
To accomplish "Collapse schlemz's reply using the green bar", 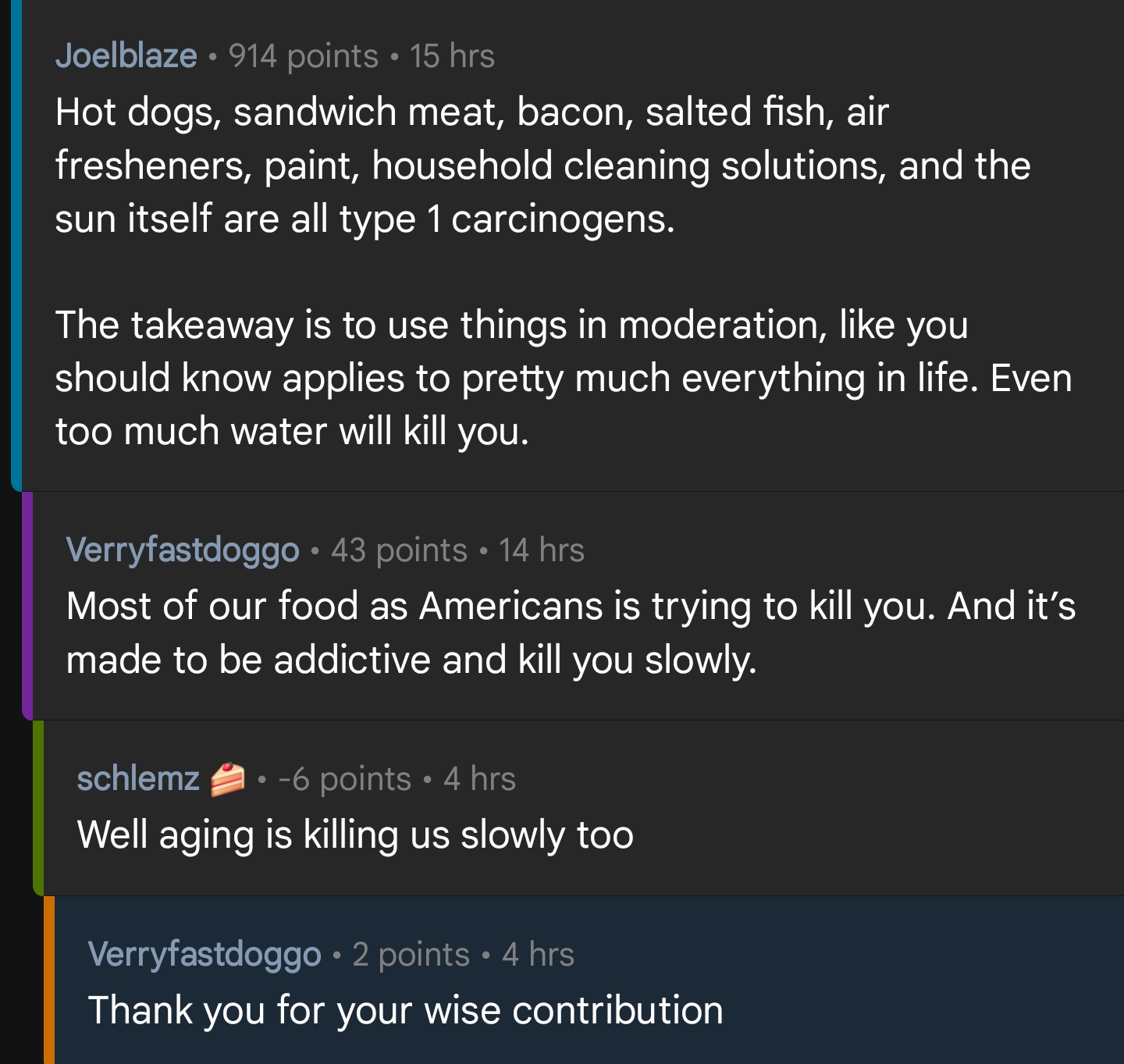I will [38, 808].
